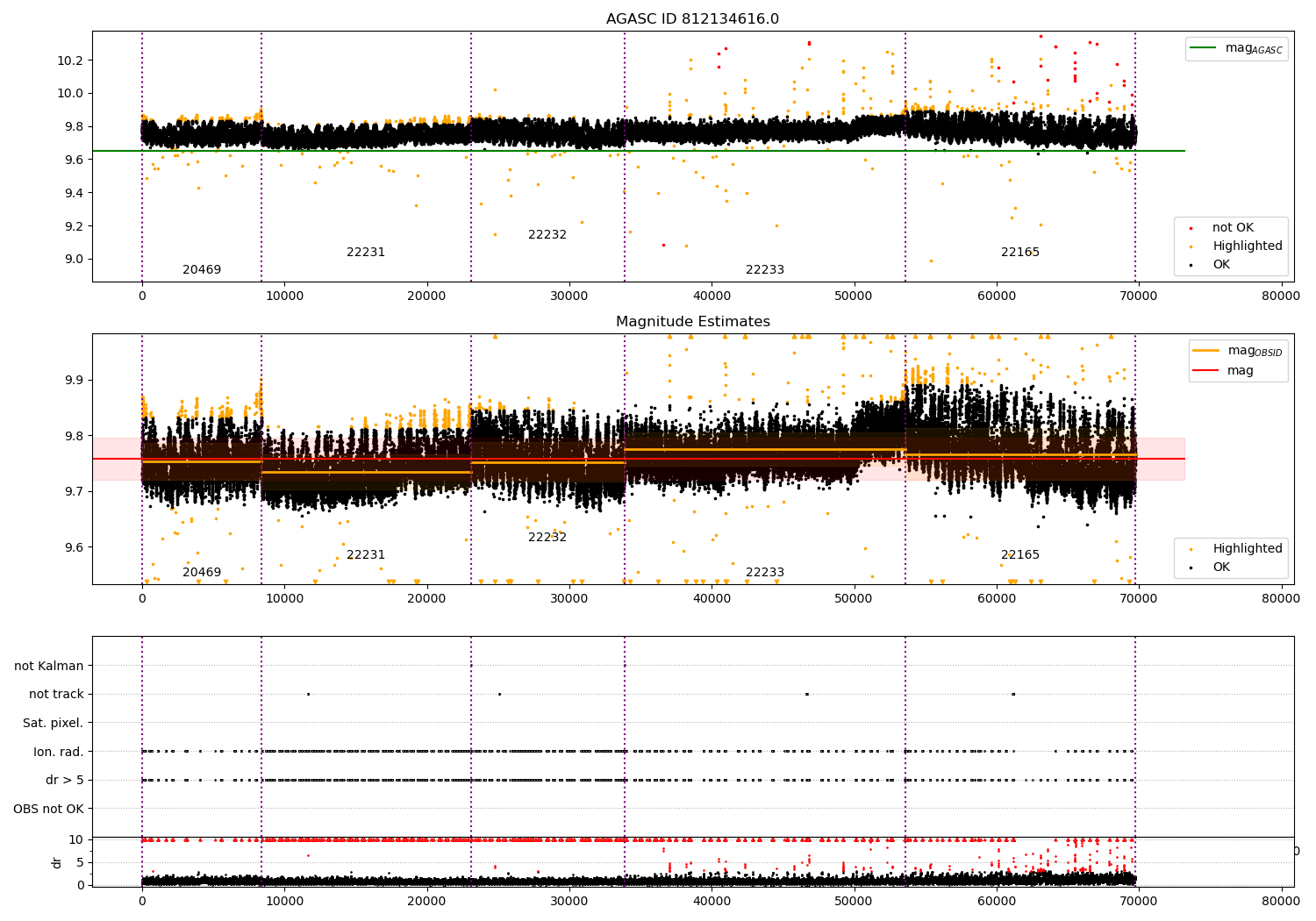The image size is (1316, 921).
Task: Click the green line sample in the mag AGASC legend
Action: point(1204,48)
